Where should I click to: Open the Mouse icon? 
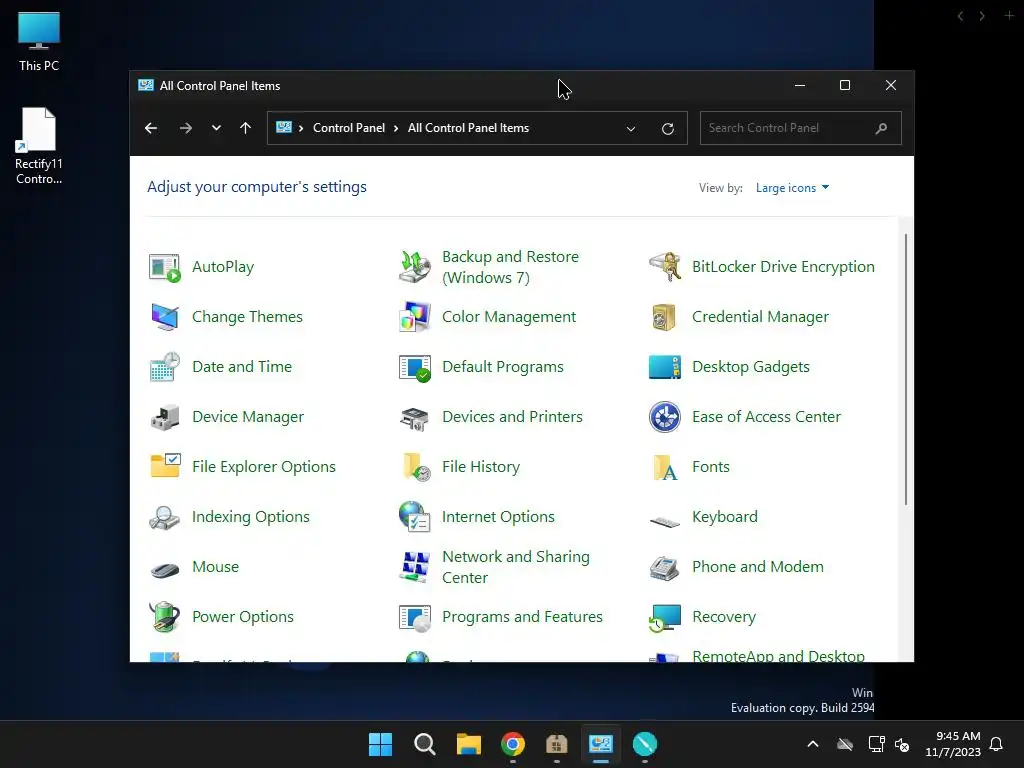coord(165,569)
